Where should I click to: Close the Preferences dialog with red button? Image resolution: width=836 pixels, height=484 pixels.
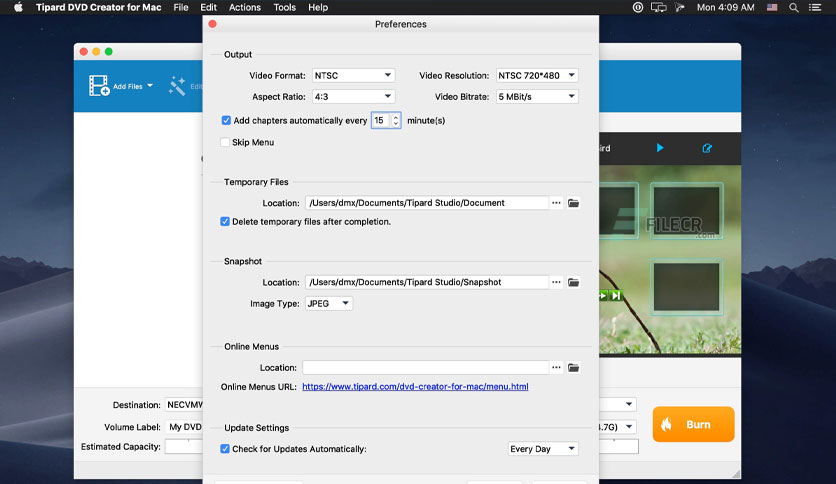click(212, 24)
